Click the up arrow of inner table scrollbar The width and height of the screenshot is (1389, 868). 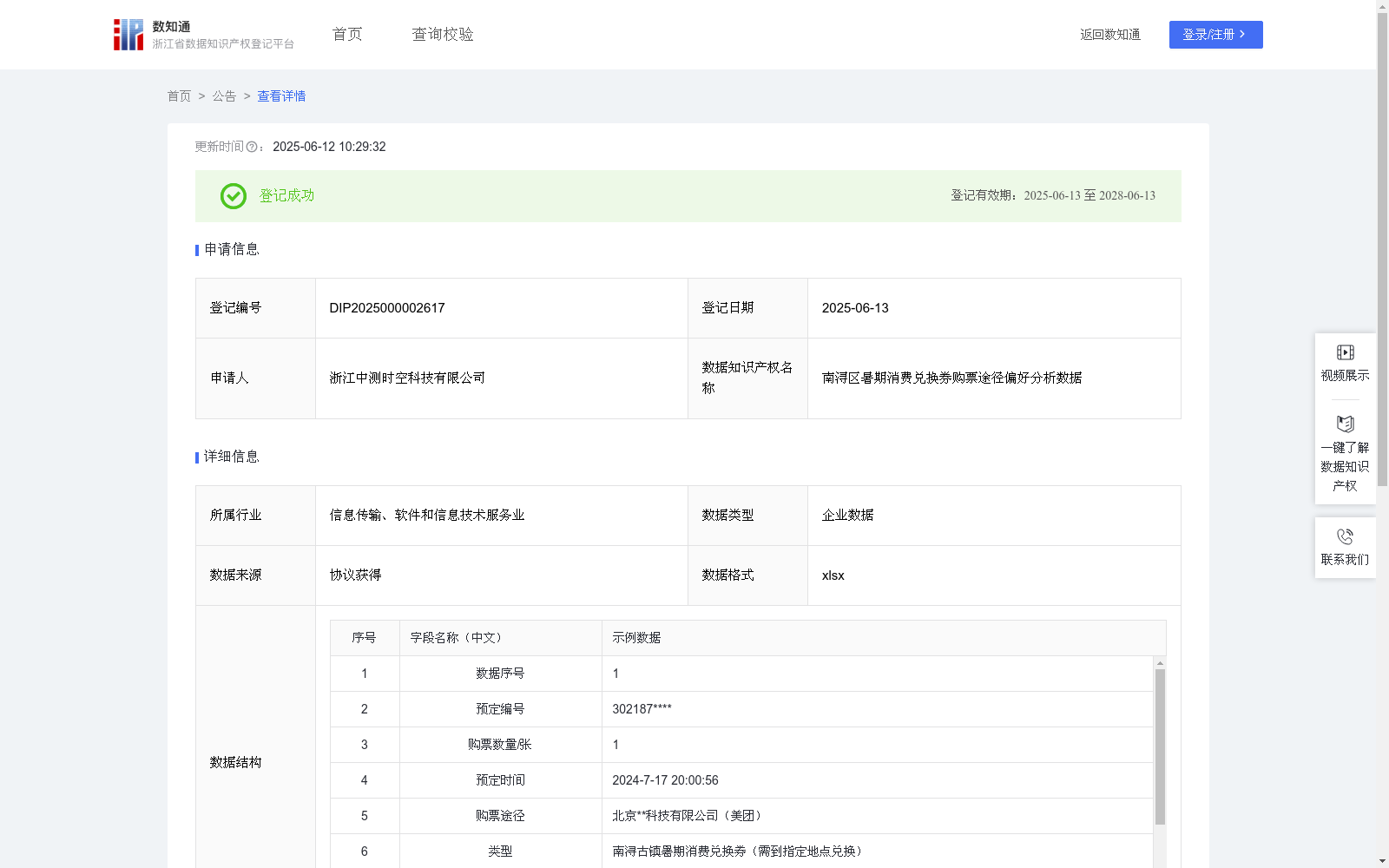(x=1160, y=663)
